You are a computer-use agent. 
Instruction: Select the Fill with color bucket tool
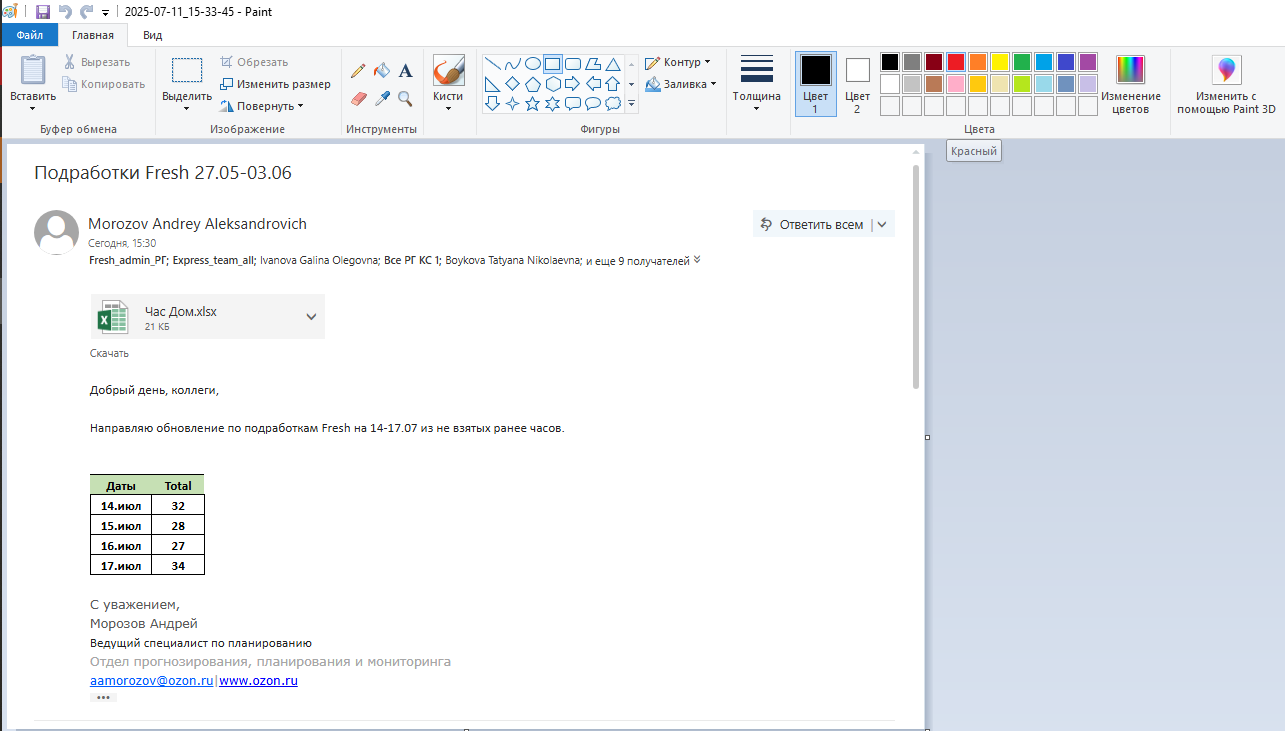(382, 71)
